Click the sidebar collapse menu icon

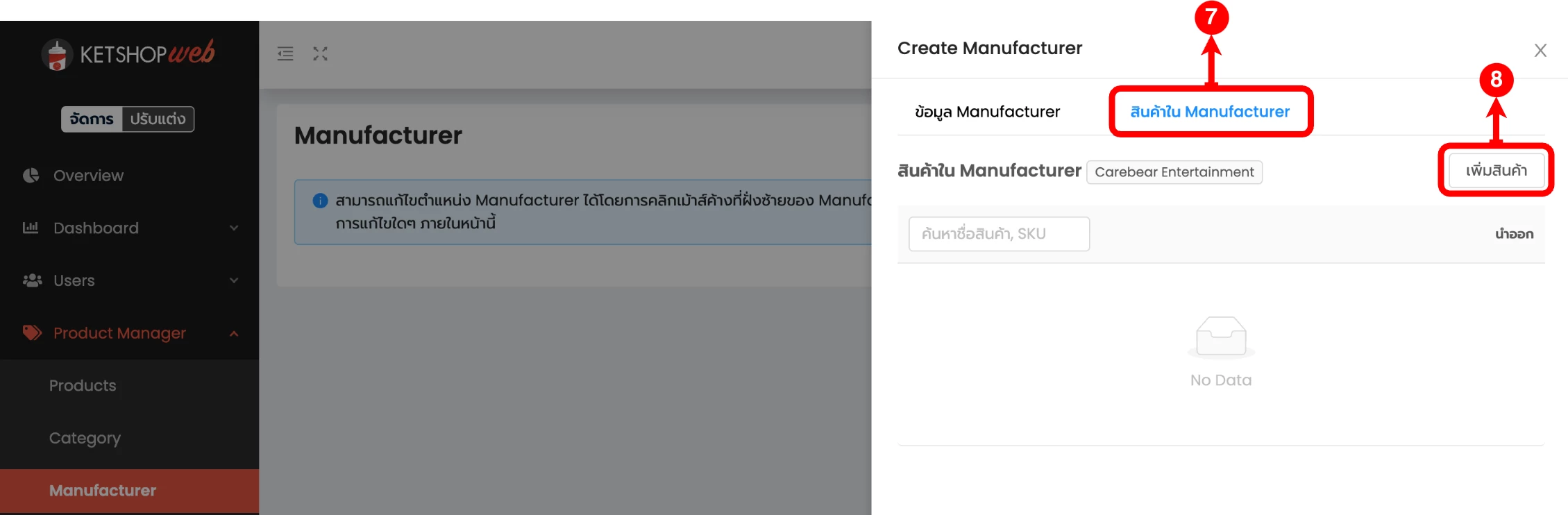point(285,53)
